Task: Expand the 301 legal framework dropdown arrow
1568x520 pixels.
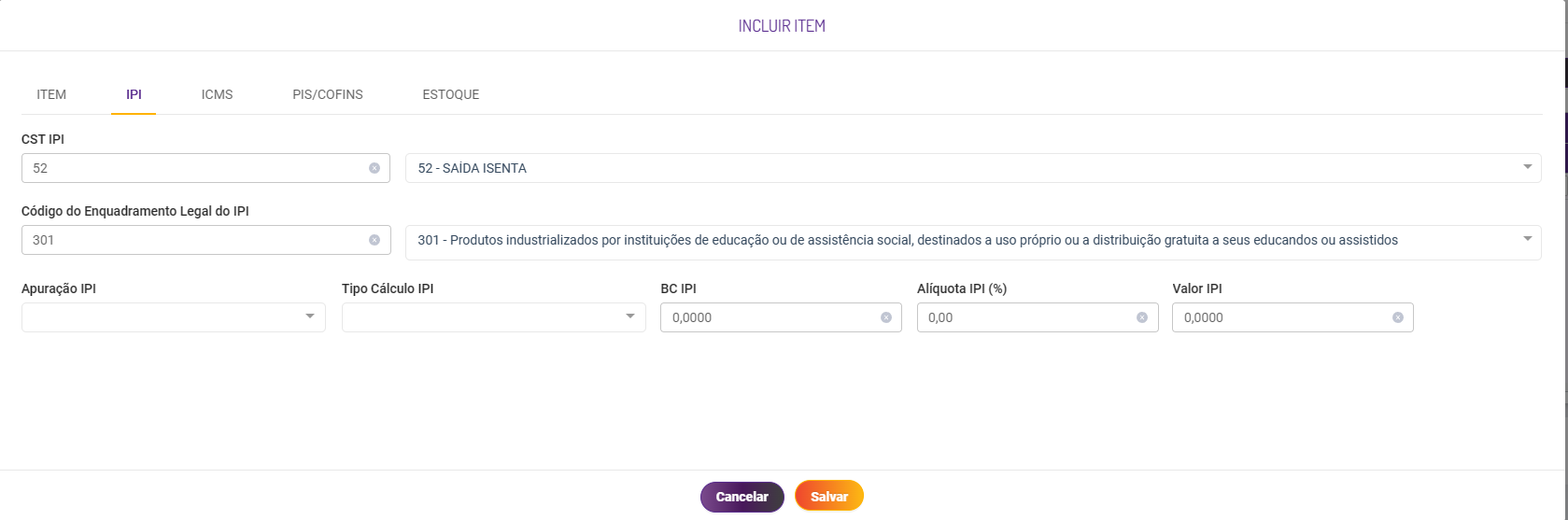Action: point(1528,239)
